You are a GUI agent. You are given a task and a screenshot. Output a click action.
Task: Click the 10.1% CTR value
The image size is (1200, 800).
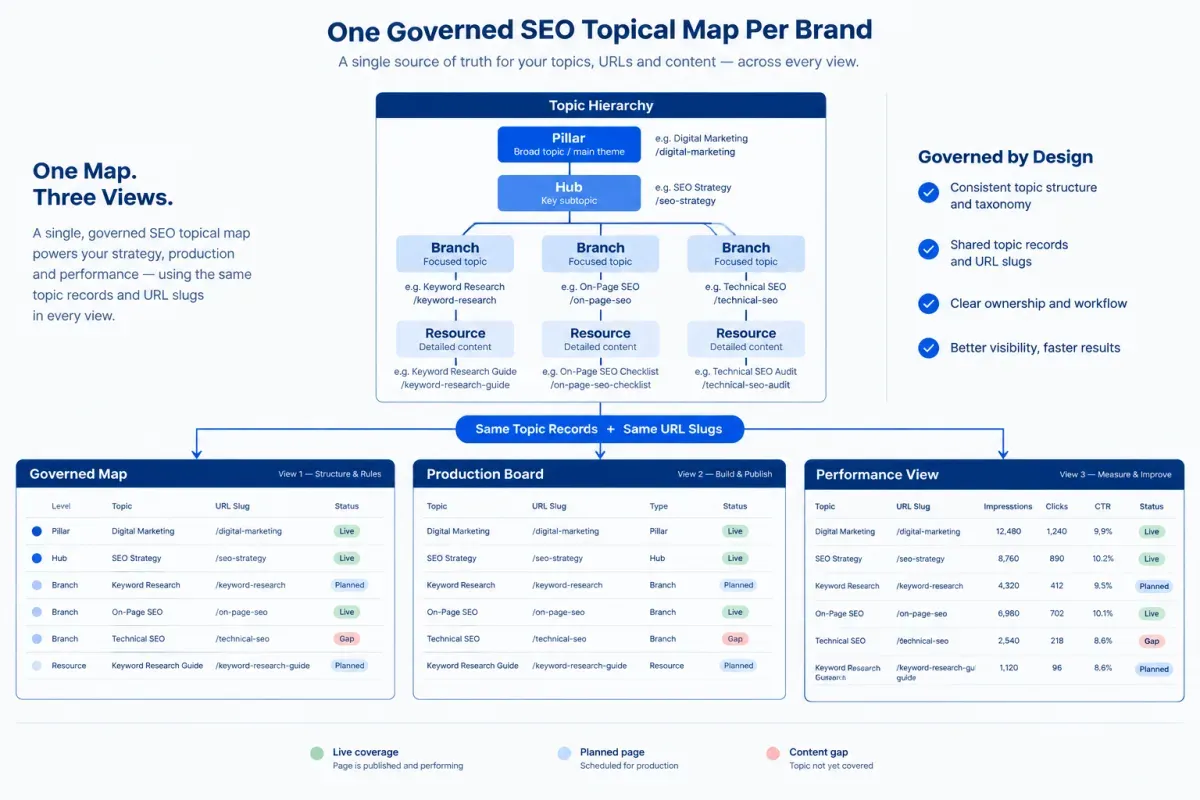click(x=1103, y=613)
